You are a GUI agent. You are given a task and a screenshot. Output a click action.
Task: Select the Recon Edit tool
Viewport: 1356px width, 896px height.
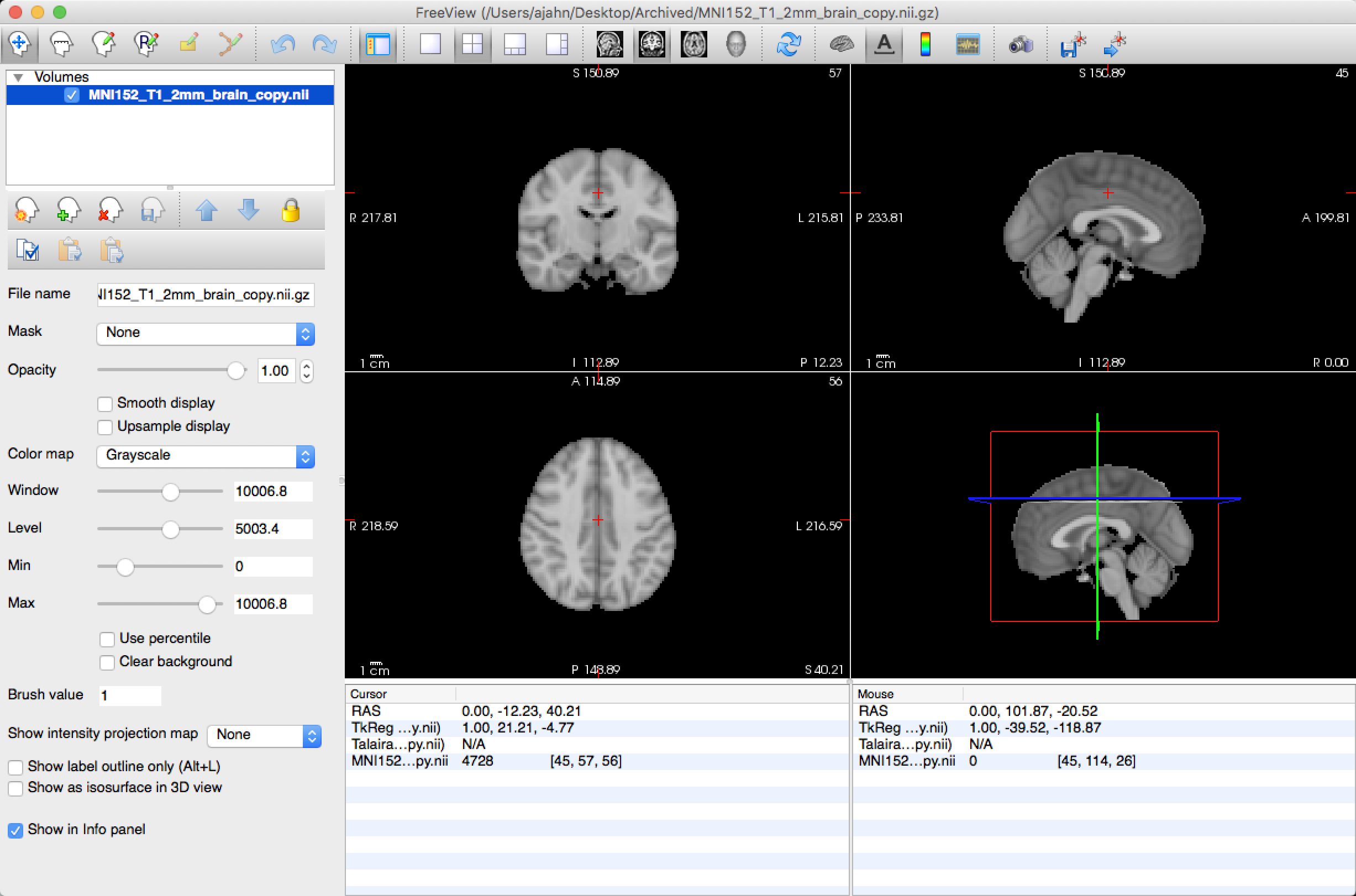pyautogui.click(x=146, y=44)
